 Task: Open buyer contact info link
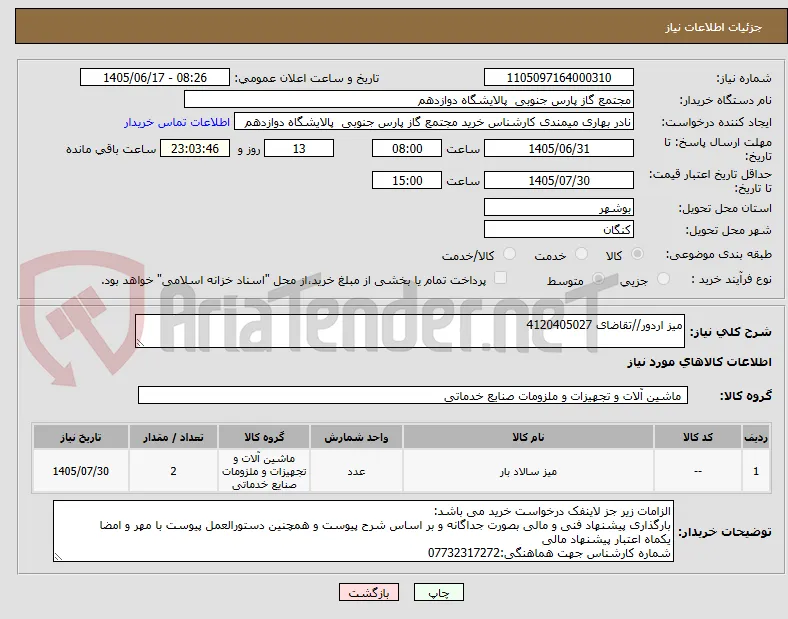point(177,122)
